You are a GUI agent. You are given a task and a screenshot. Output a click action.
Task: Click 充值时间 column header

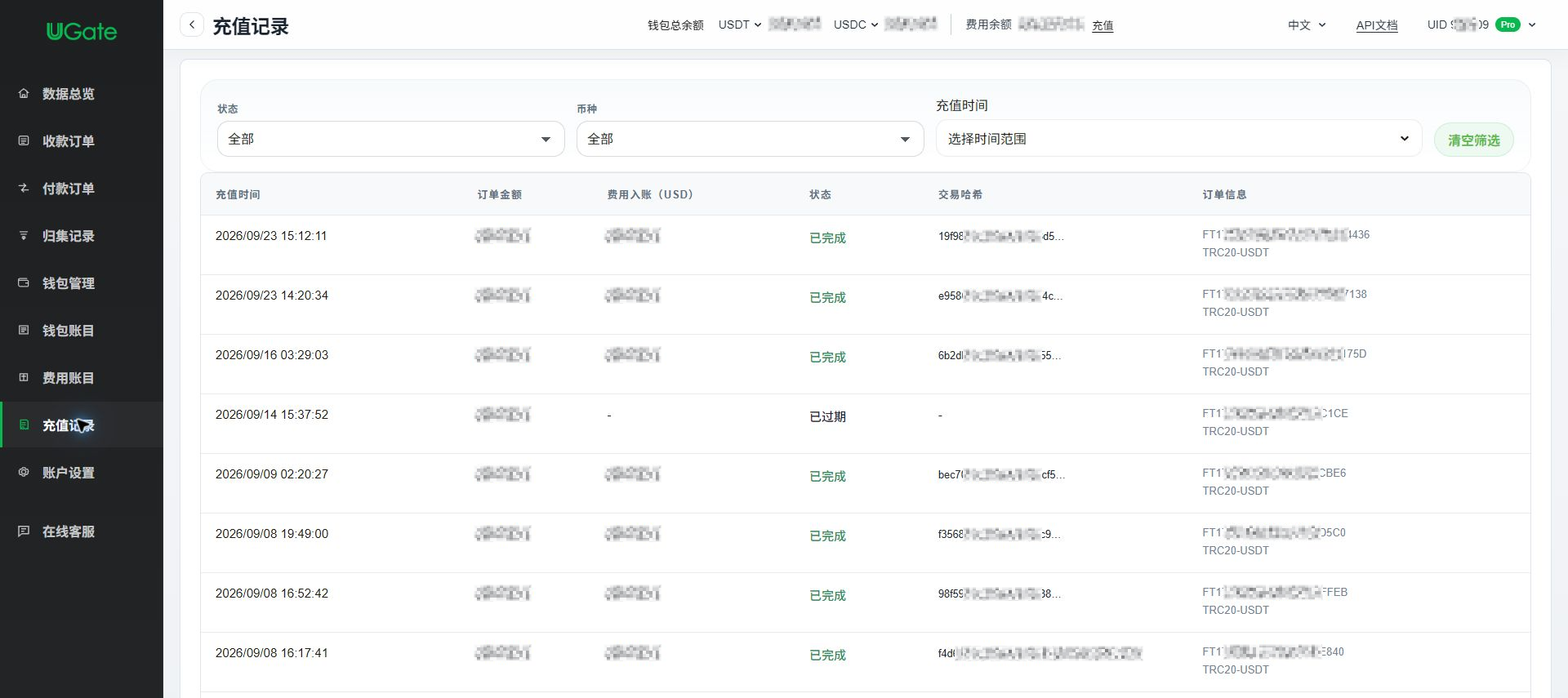pyautogui.click(x=238, y=194)
